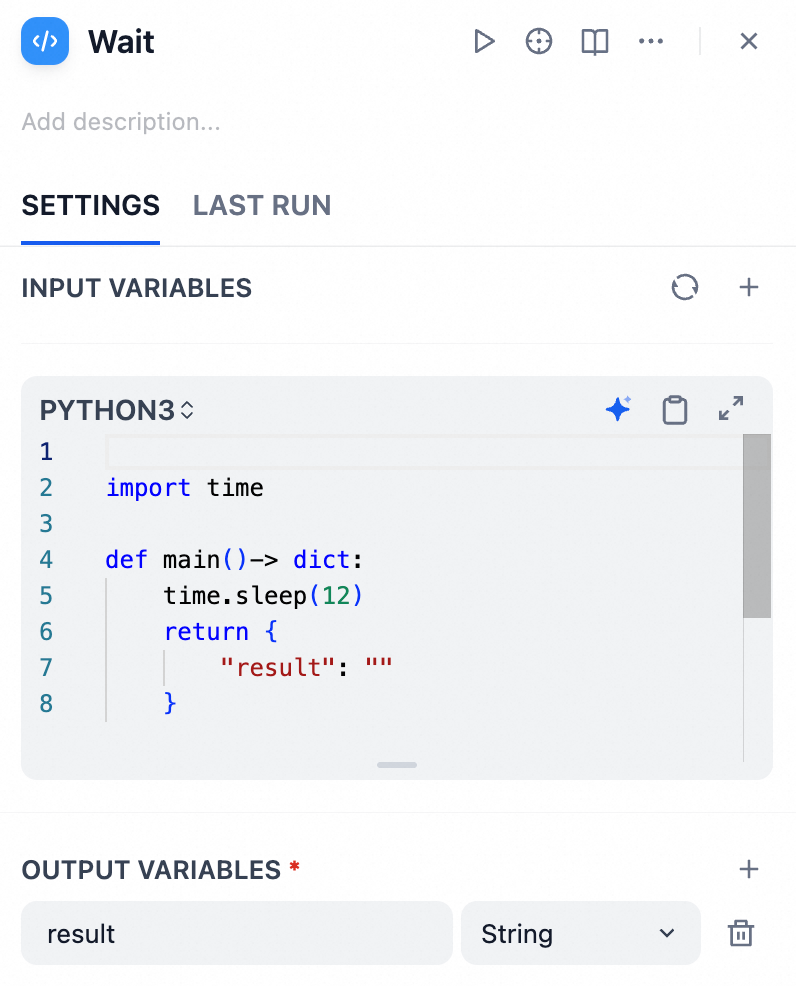Open the help documentation book icon
796x986 pixels.
[594, 42]
